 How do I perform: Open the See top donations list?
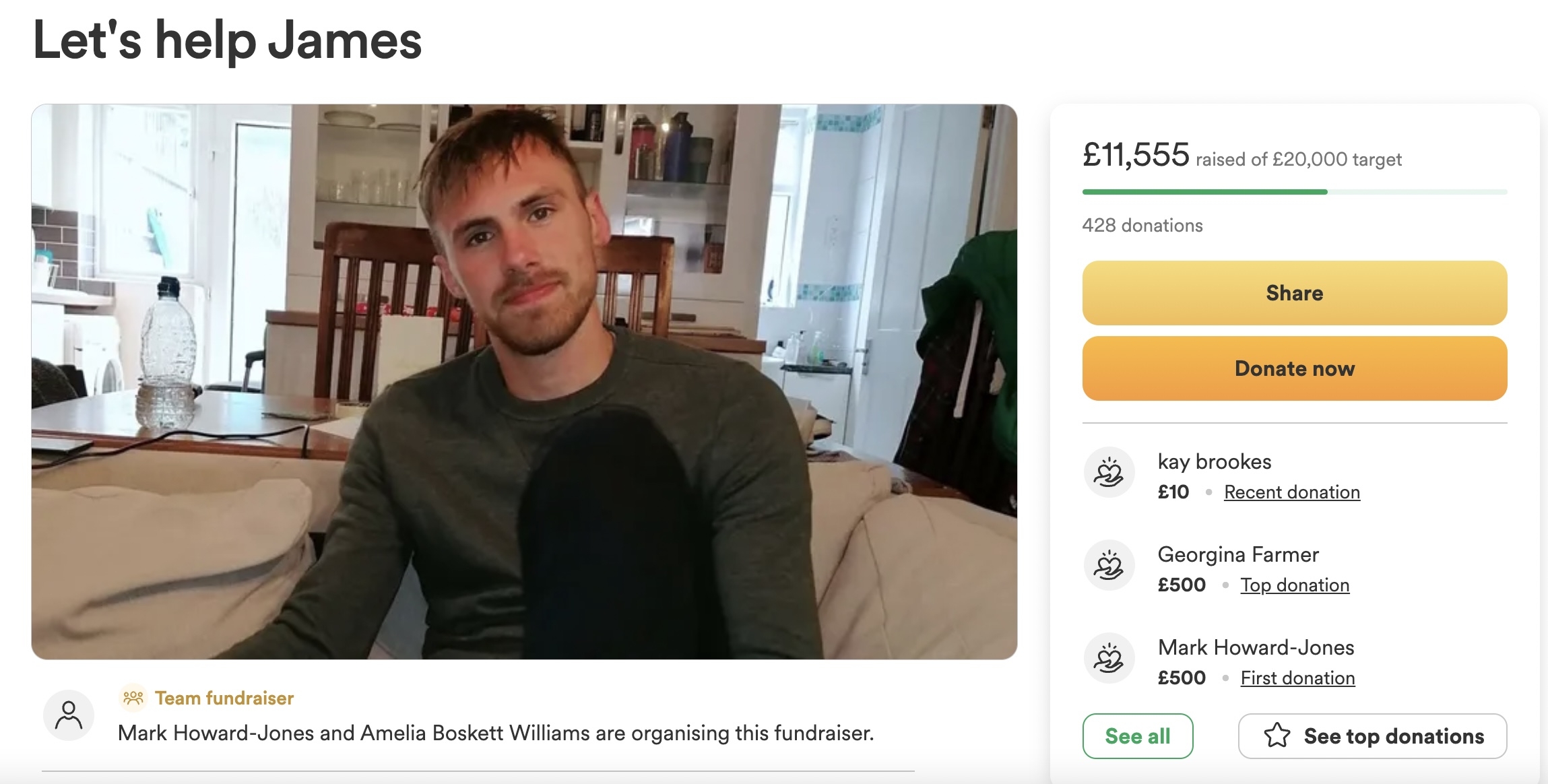point(1373,736)
